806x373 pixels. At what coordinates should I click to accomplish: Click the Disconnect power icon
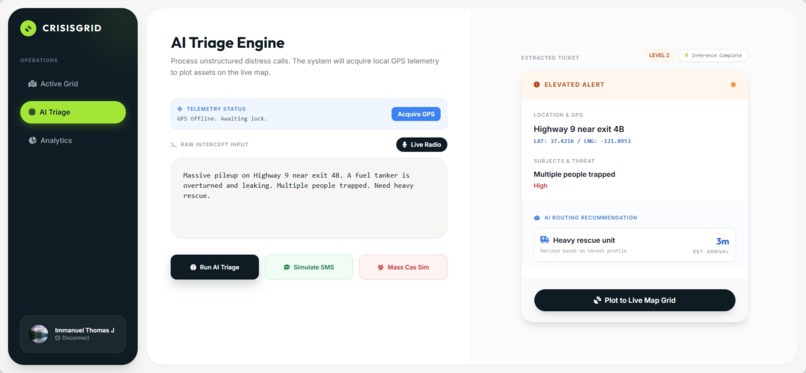pyautogui.click(x=58, y=338)
